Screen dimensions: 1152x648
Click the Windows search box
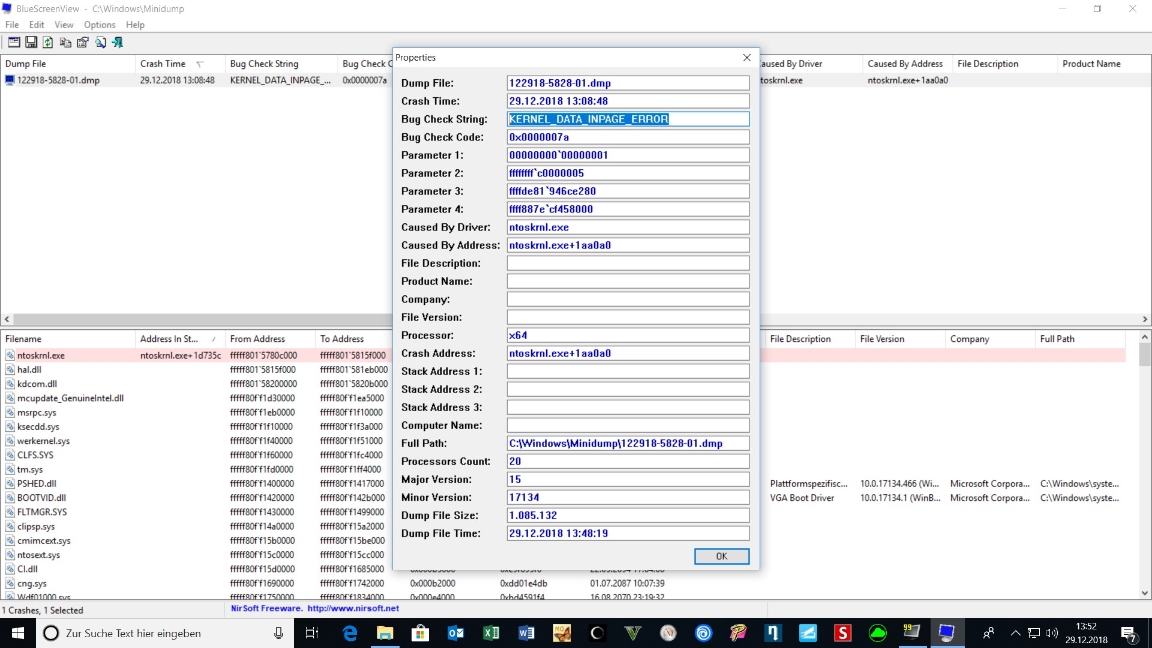(165, 633)
